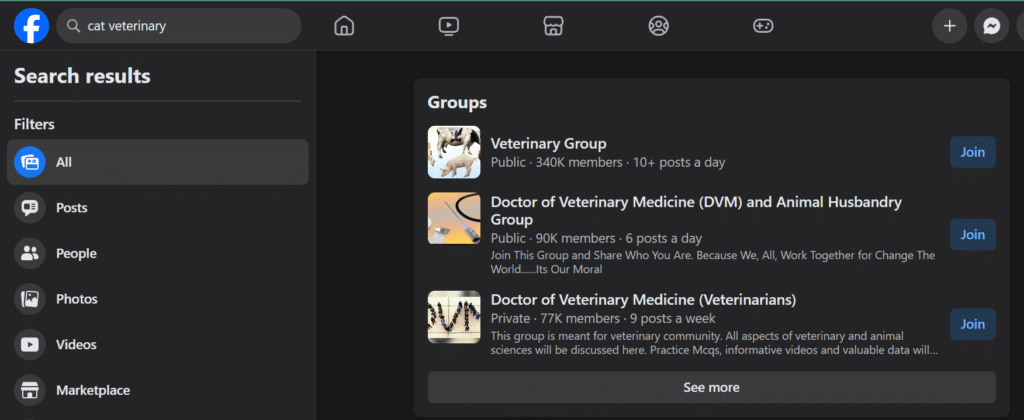Screen dimensions: 1024x420
Task: Click the All filter icon
Action: (x=30, y=162)
